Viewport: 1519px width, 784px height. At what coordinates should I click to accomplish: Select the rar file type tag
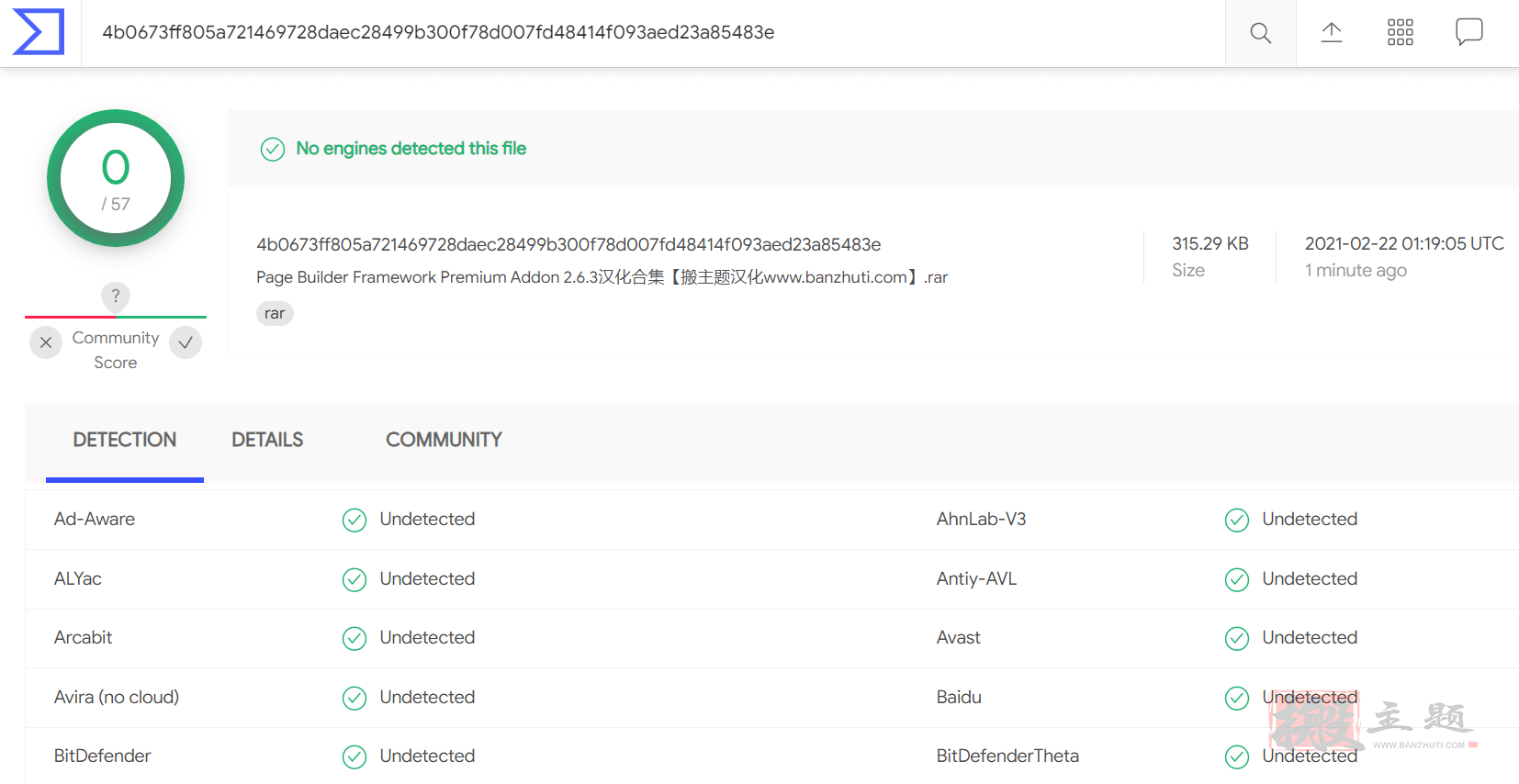[x=275, y=314]
